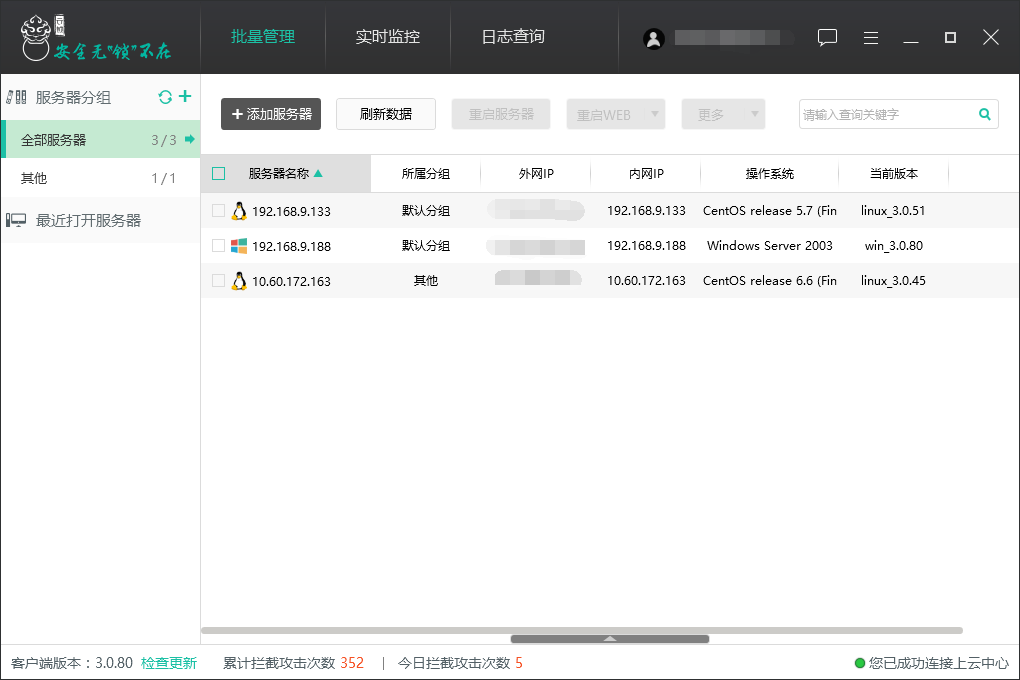Click the Windows icon beside 192.168.9.188
This screenshot has height=680, width=1020.
240,246
